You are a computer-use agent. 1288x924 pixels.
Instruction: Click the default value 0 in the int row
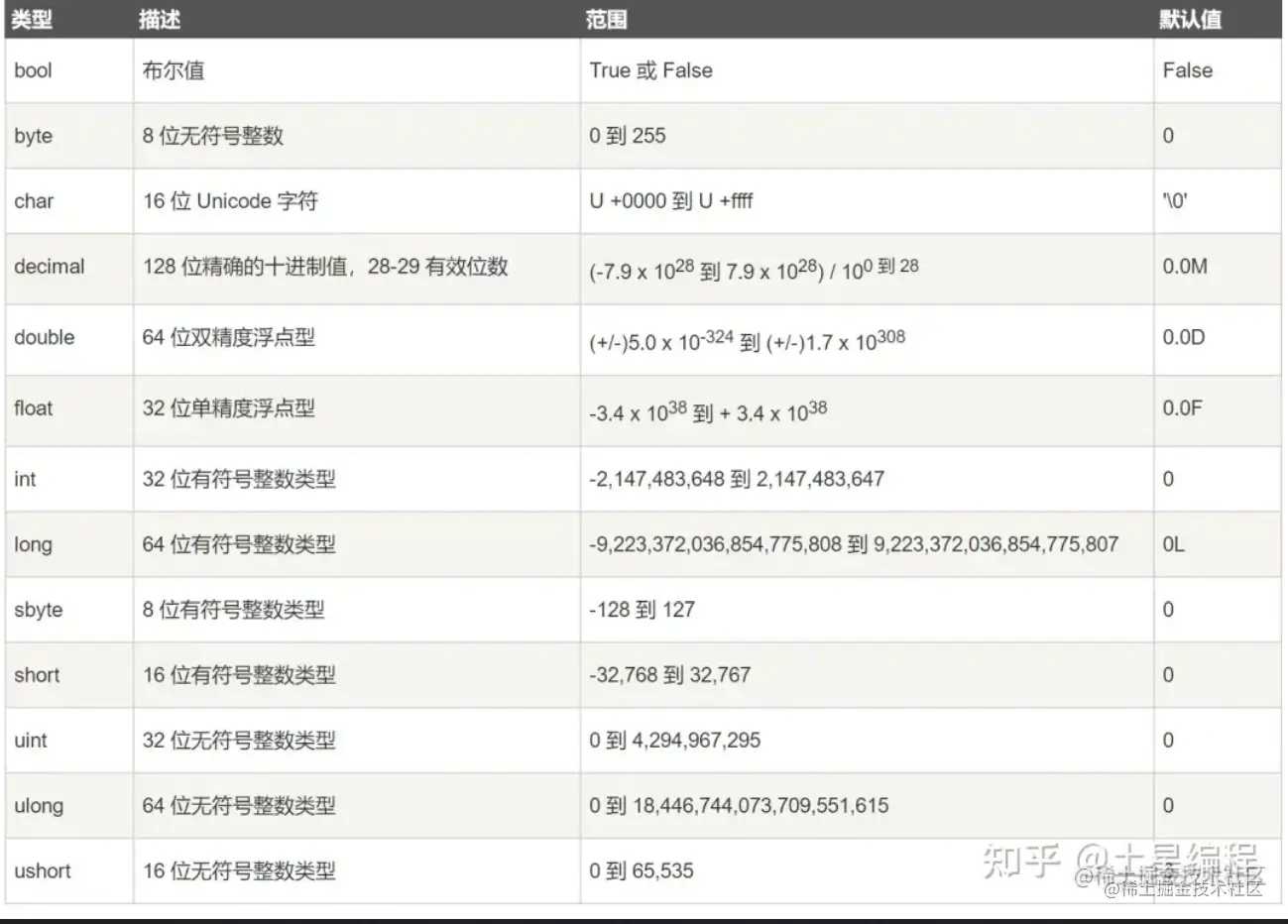tap(1169, 480)
